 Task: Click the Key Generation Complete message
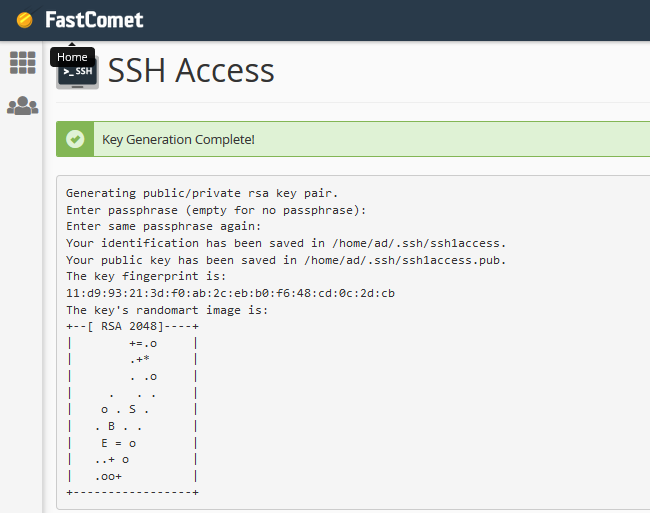pyautogui.click(x=178, y=139)
